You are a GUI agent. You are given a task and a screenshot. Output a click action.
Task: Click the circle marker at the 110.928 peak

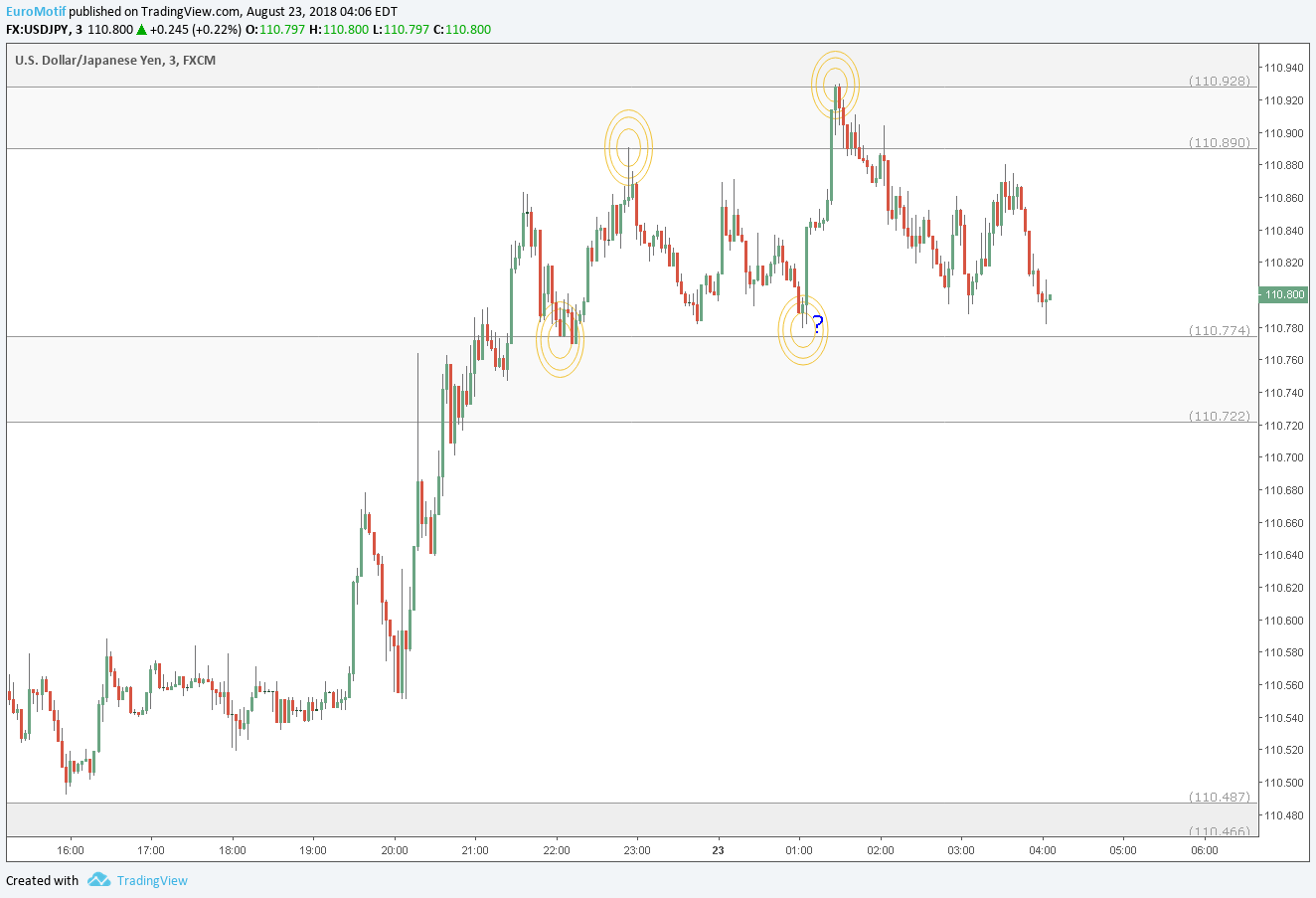click(835, 85)
